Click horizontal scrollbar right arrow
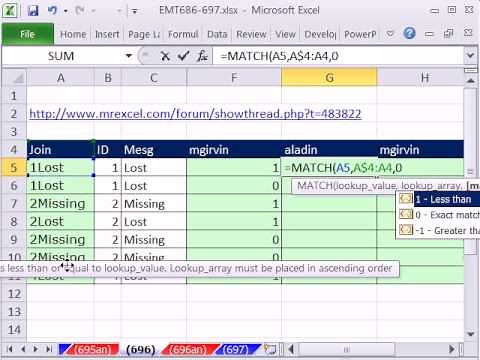Image resolution: width=480 pixels, height=360 pixels. point(451,349)
